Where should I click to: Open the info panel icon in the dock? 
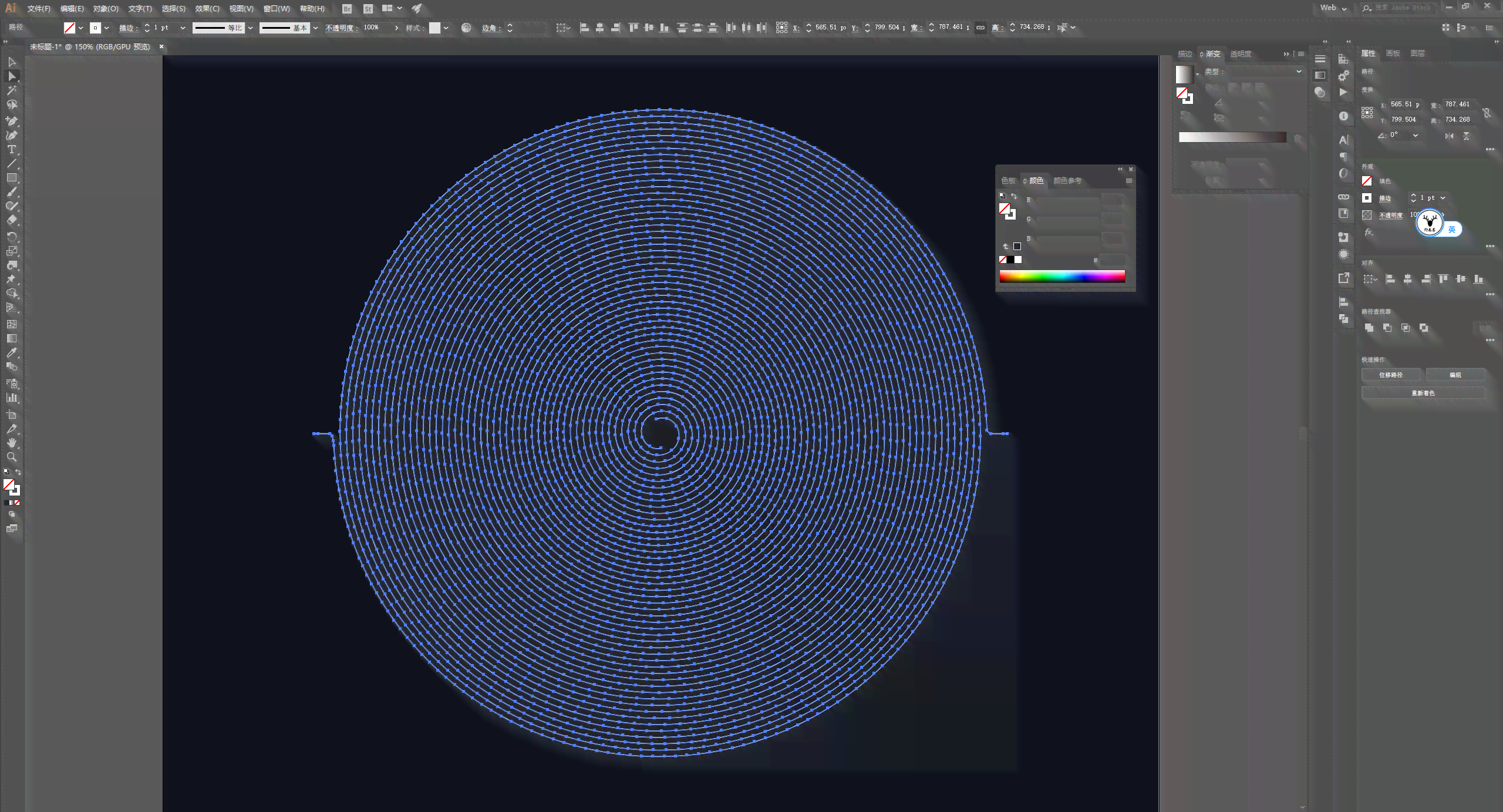pyautogui.click(x=1343, y=116)
